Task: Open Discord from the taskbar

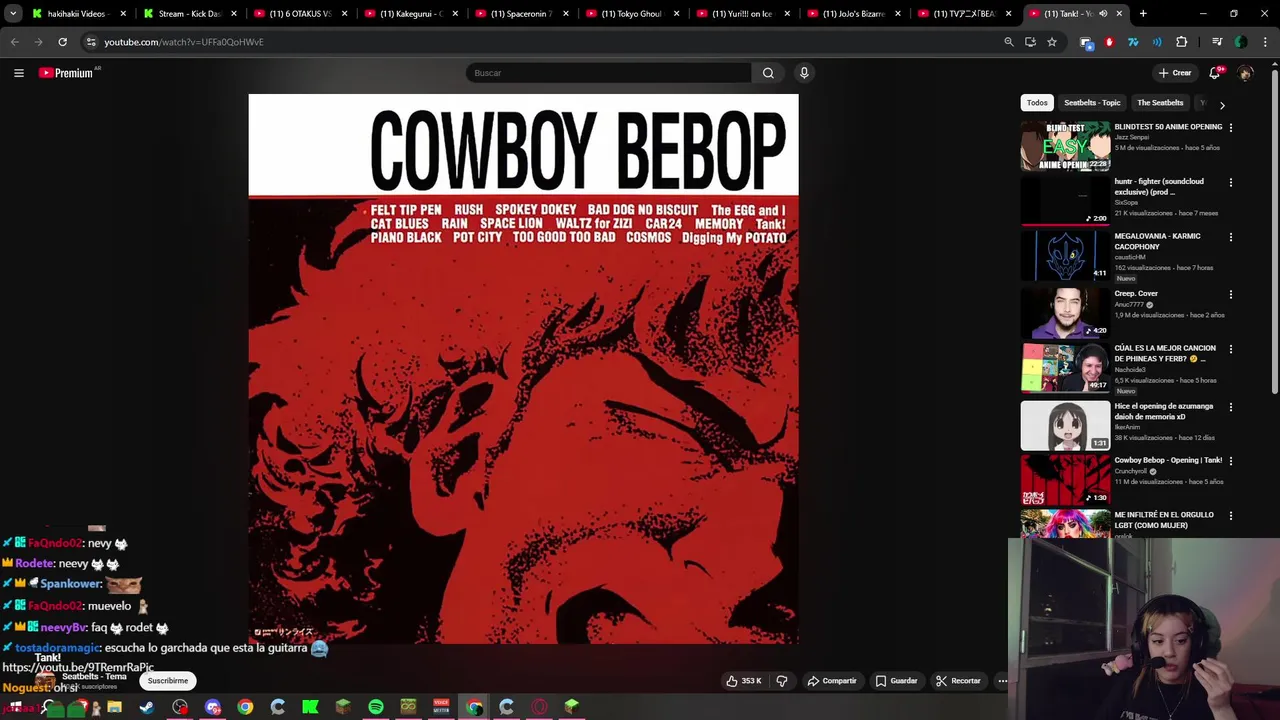Action: (x=212, y=707)
